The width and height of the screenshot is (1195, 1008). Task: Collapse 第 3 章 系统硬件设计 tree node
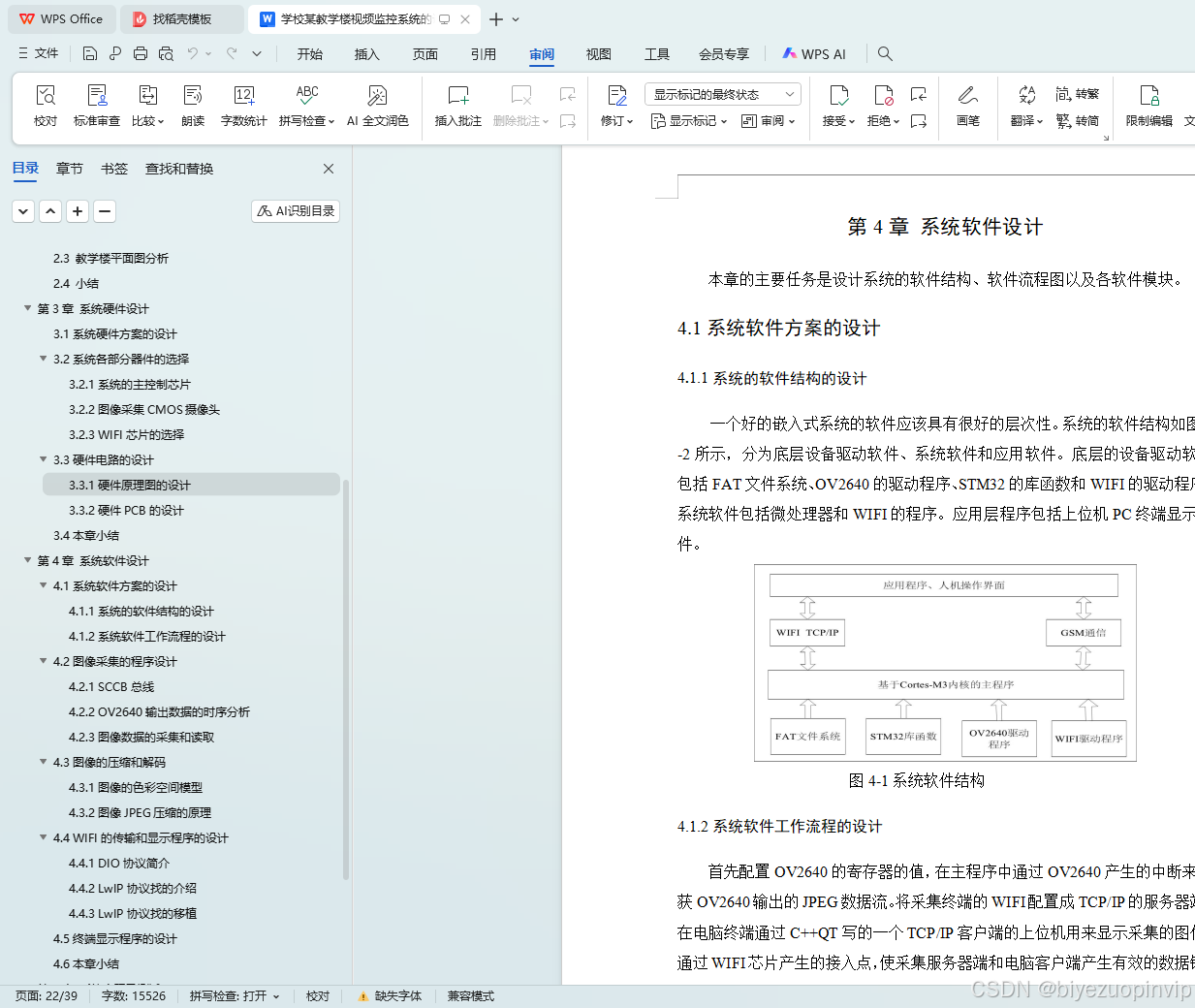27,308
